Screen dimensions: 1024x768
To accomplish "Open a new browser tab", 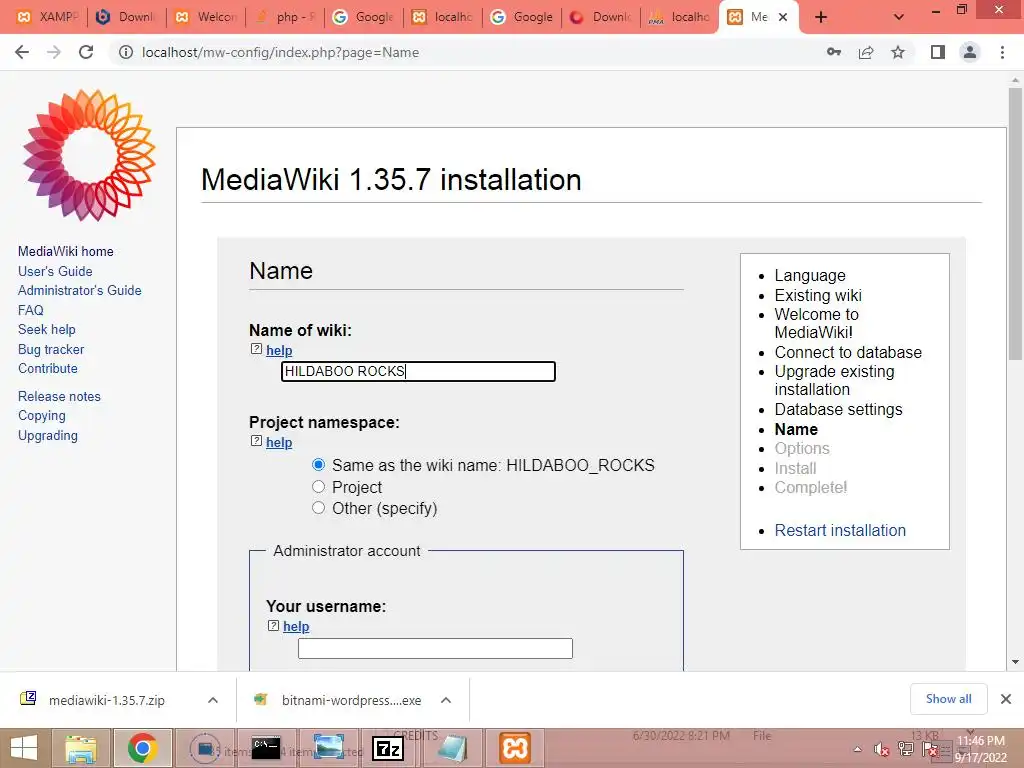I will (821, 17).
